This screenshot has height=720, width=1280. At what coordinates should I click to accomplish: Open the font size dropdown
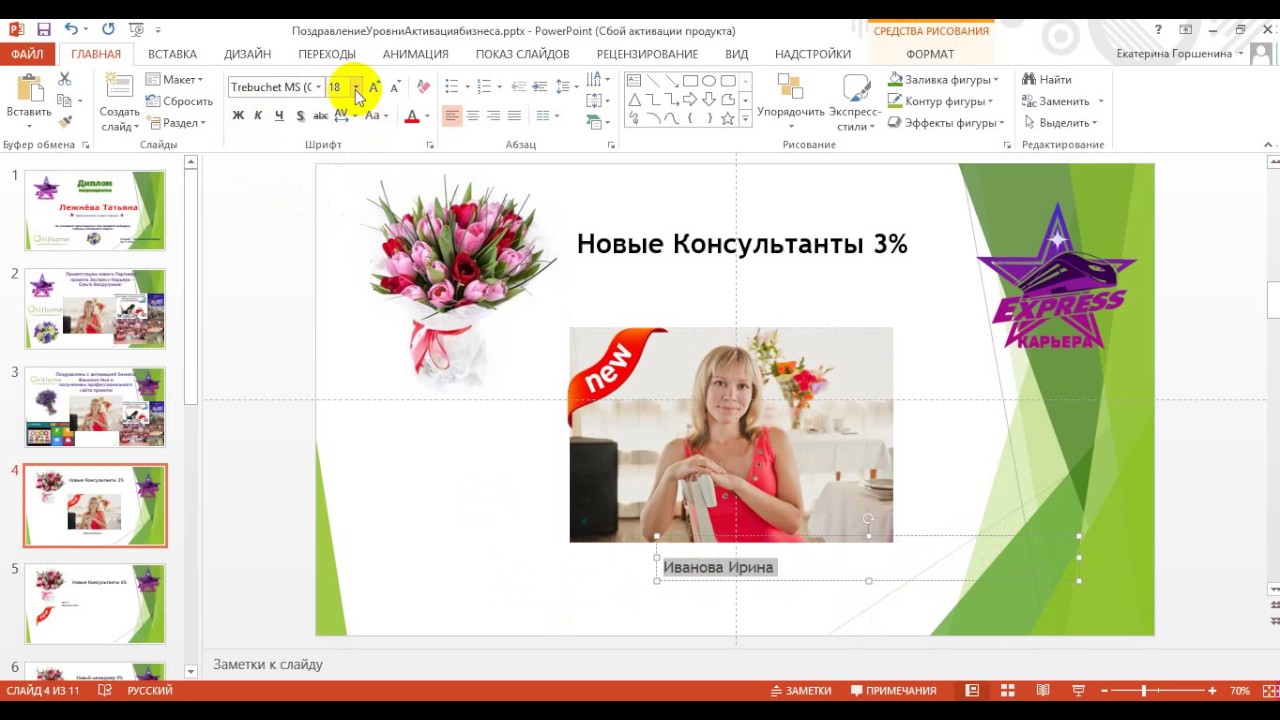tap(355, 87)
